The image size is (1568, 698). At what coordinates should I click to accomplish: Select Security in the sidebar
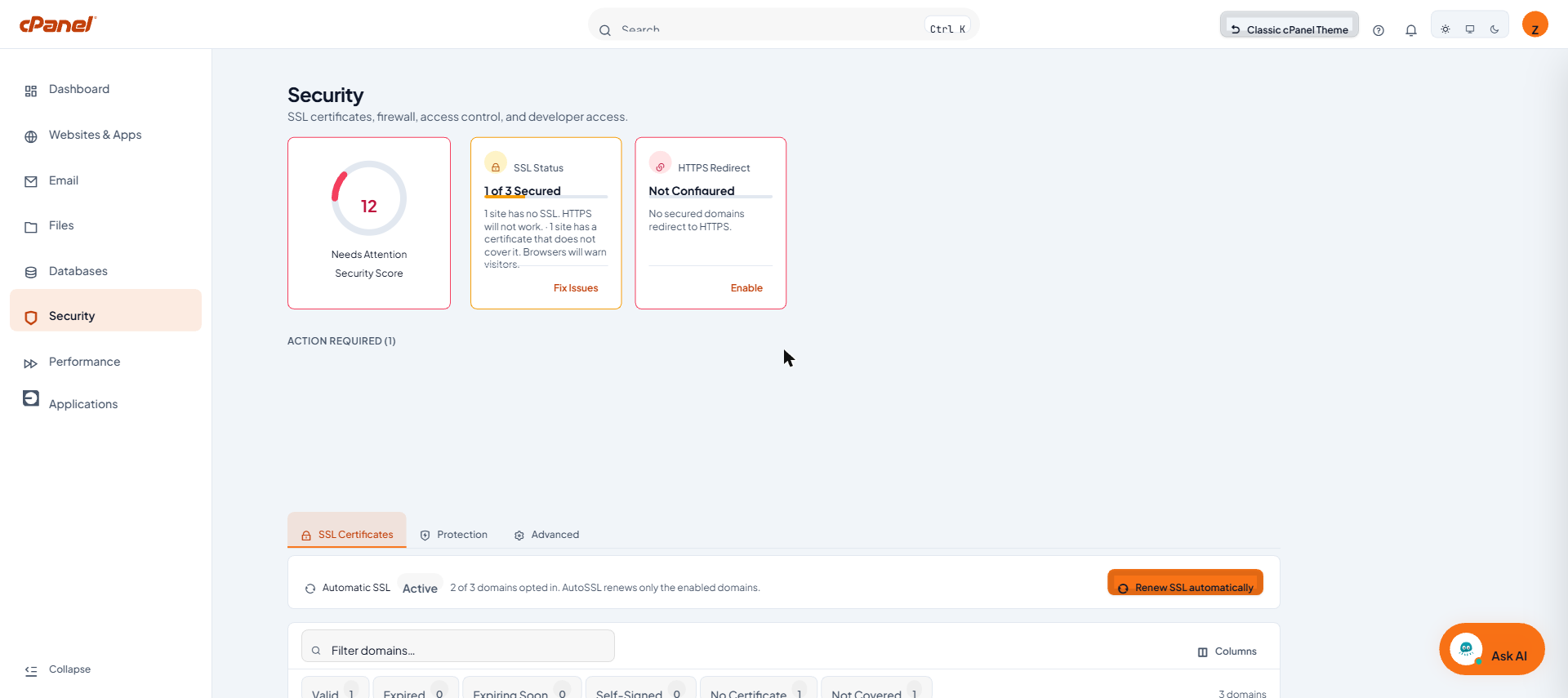(x=105, y=310)
